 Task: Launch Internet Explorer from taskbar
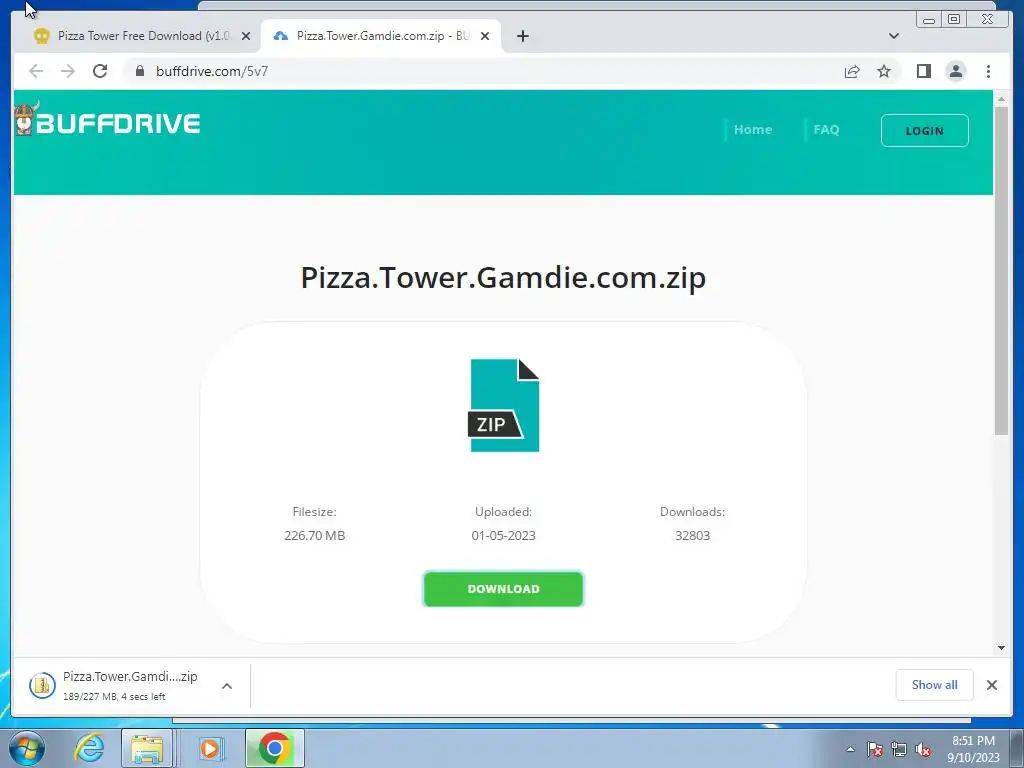point(89,748)
